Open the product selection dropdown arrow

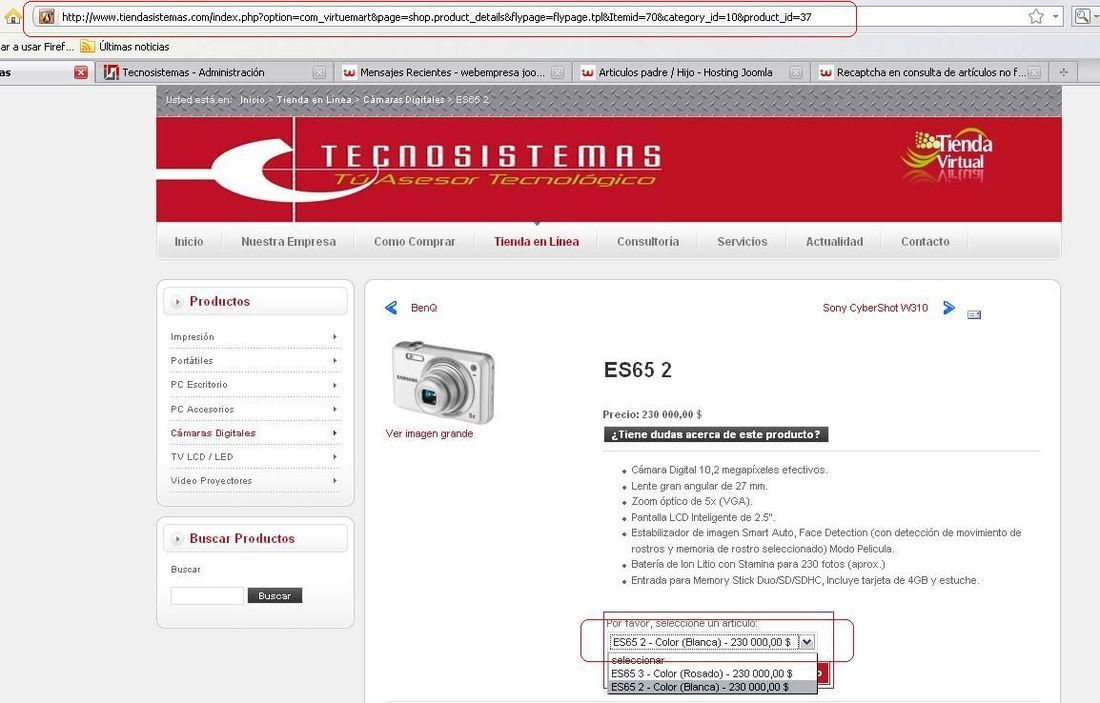(x=807, y=641)
